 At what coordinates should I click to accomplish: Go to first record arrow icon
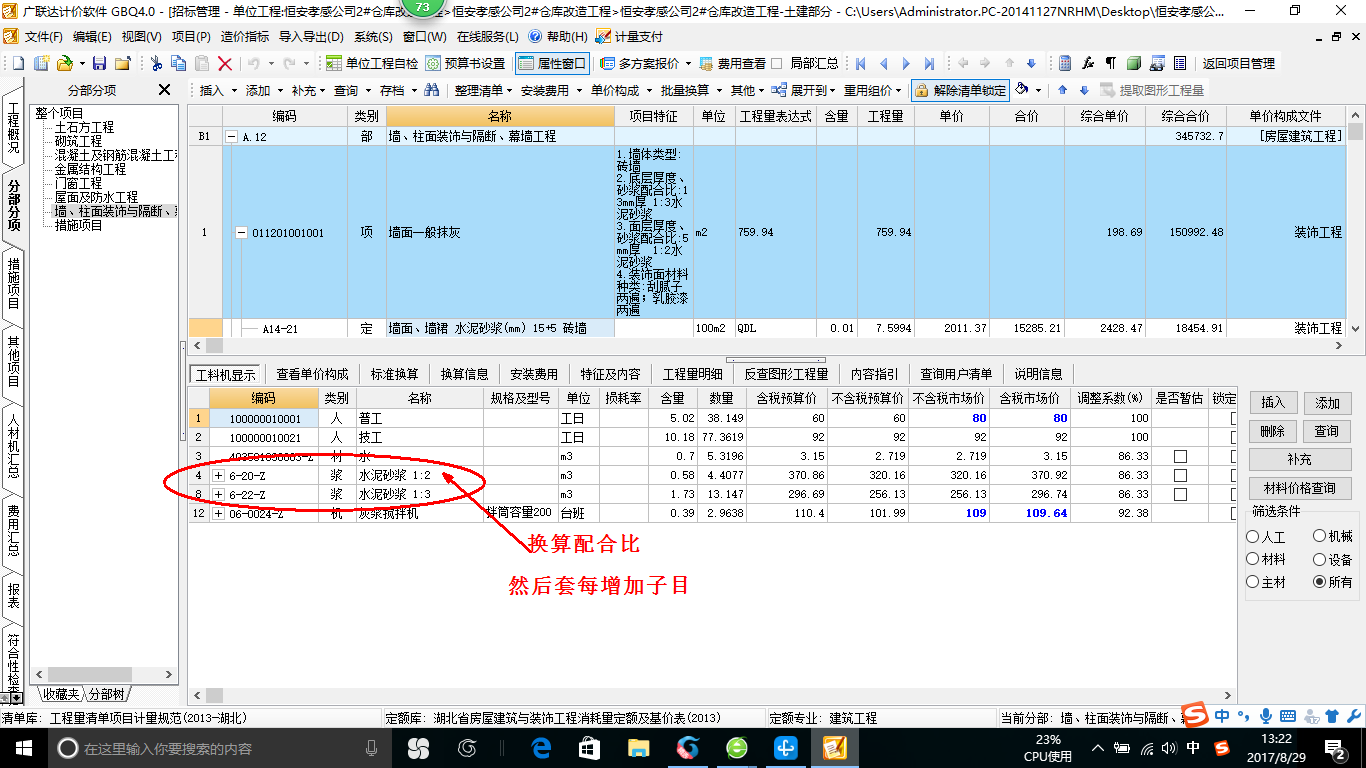coord(860,63)
